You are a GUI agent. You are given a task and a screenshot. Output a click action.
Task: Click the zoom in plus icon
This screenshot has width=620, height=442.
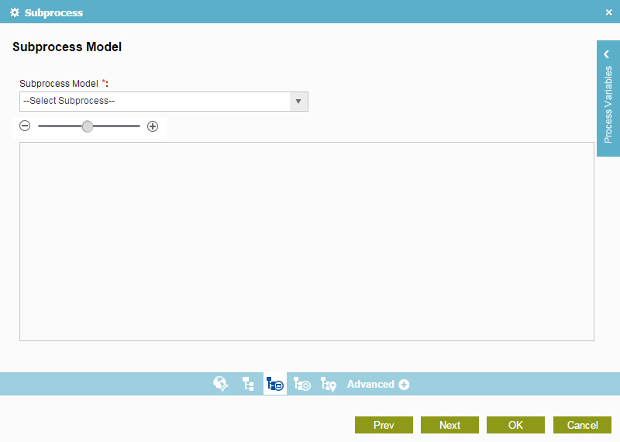pyautogui.click(x=153, y=127)
